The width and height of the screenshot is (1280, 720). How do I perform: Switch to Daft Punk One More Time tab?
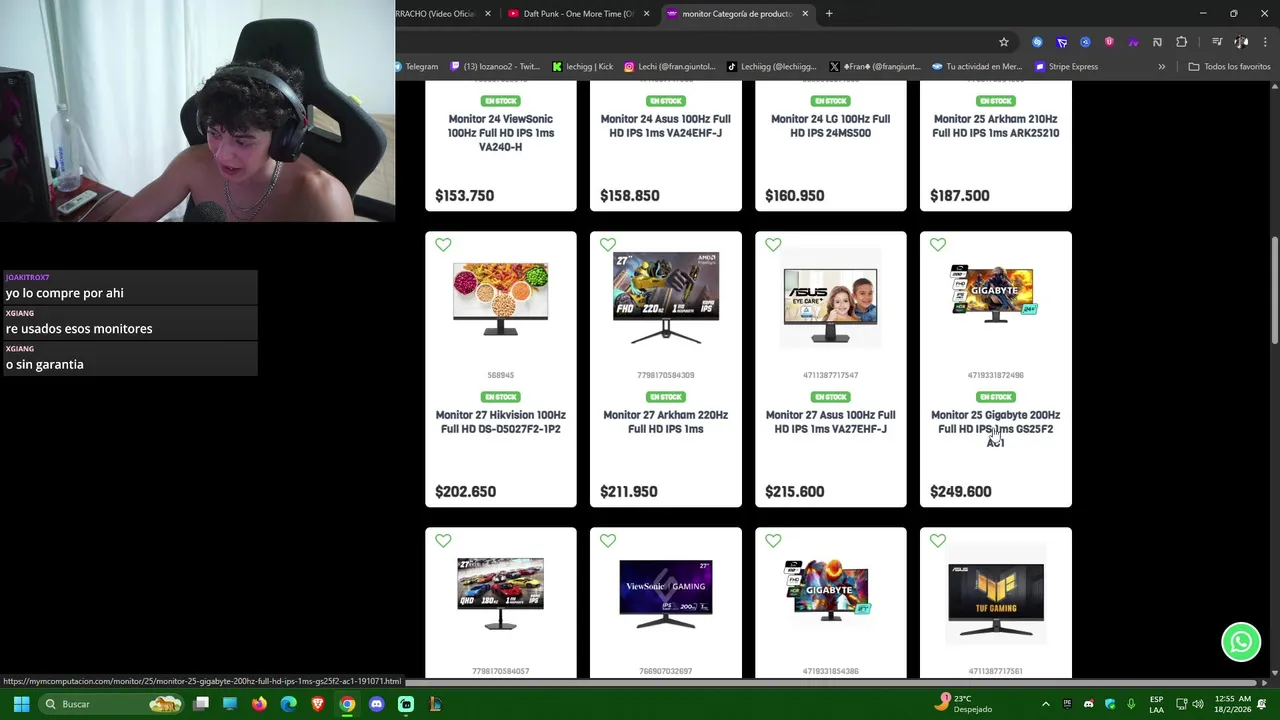(578, 14)
